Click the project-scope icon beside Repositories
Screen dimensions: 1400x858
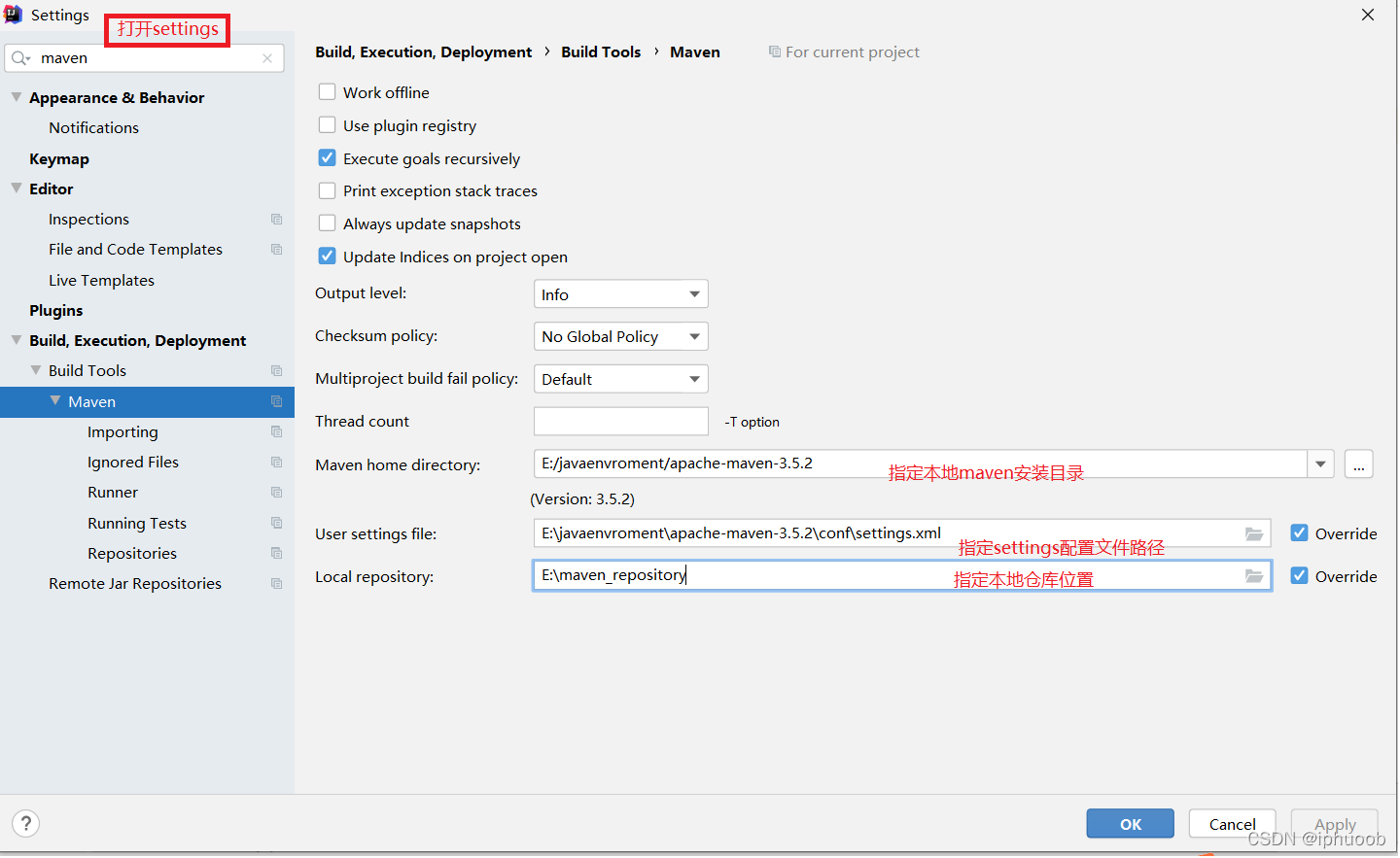pyautogui.click(x=276, y=553)
